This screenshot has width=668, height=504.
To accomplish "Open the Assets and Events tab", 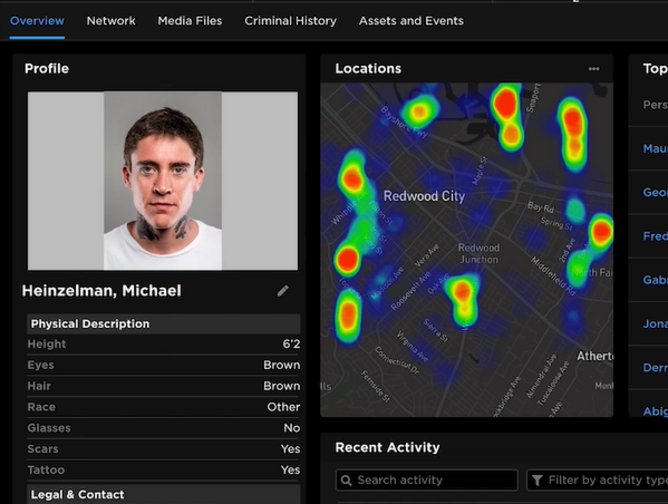I will point(411,21).
